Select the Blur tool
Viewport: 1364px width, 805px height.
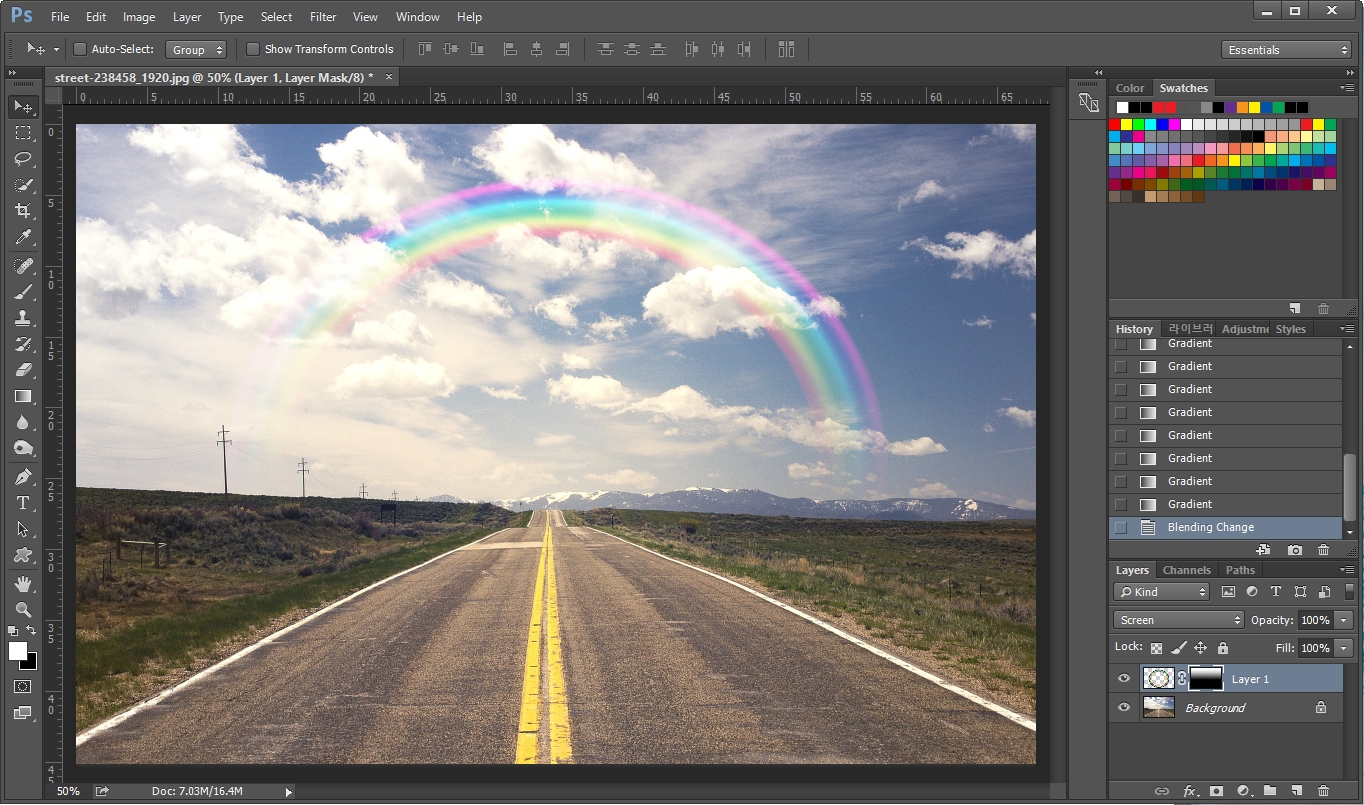point(23,422)
